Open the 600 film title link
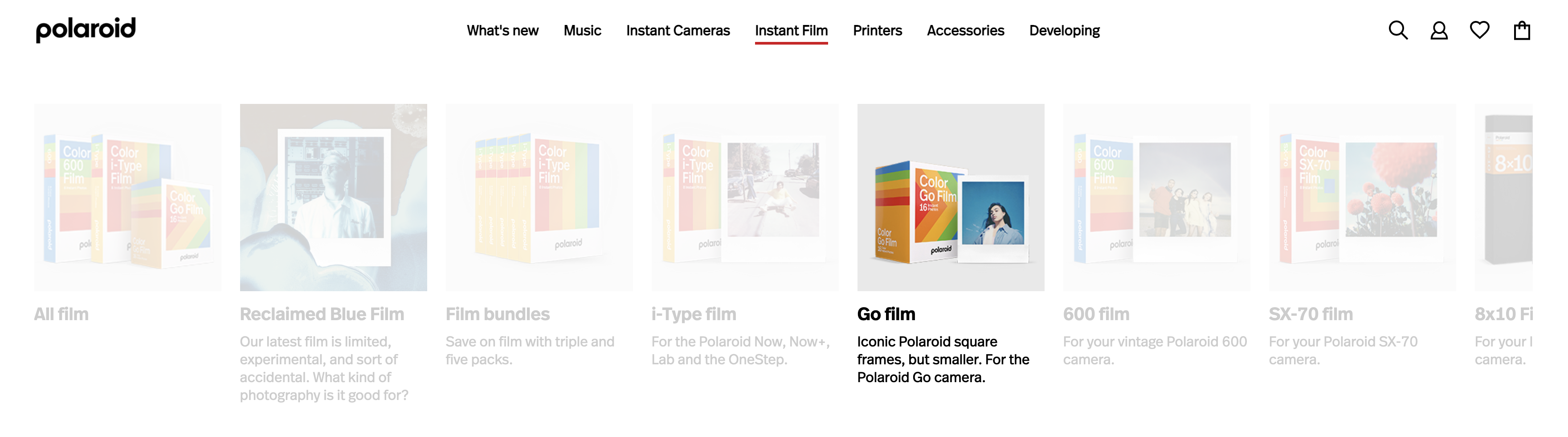The height and width of the screenshot is (437, 1568). tap(1096, 314)
